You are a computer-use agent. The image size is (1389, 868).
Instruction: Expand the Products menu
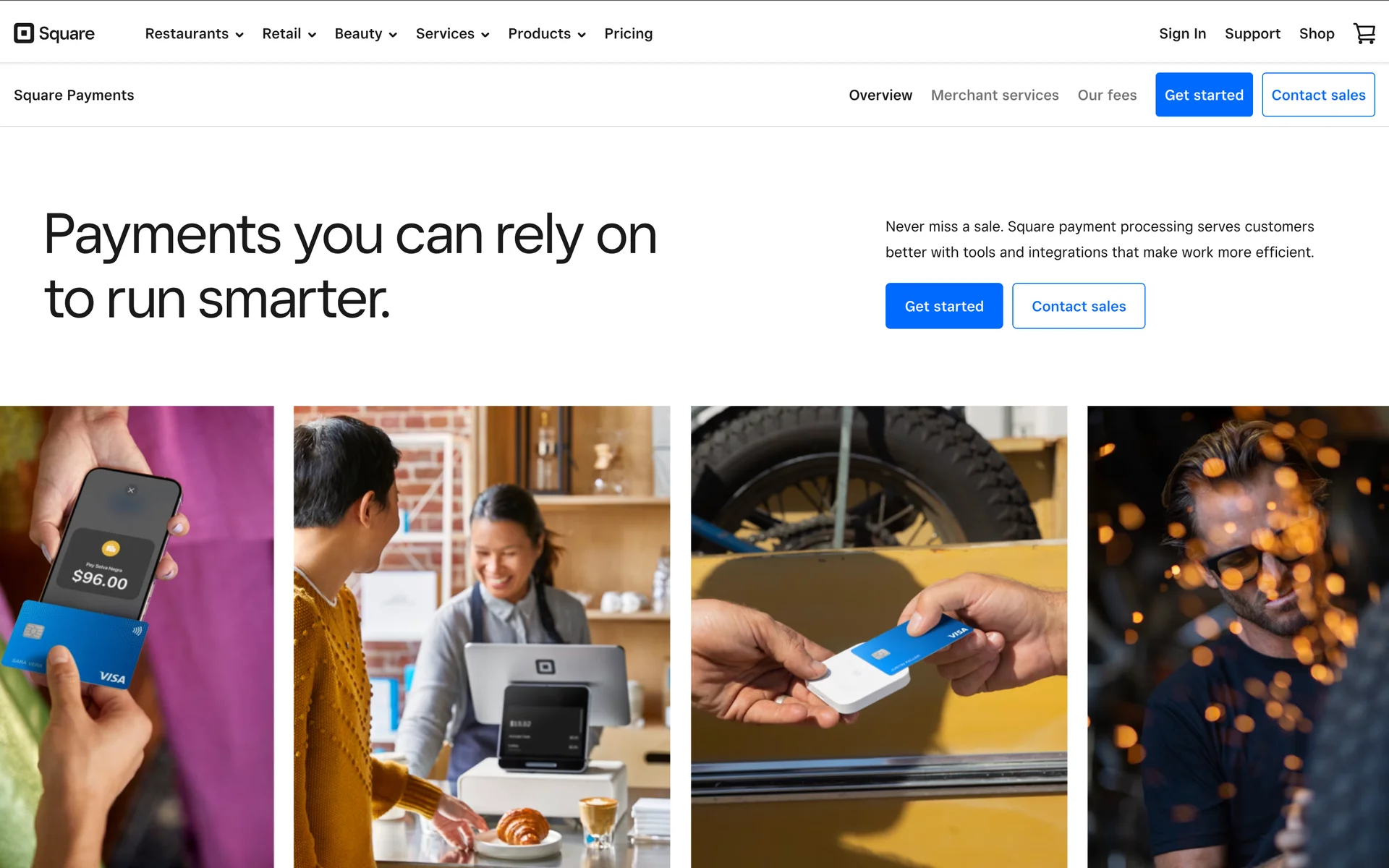point(546,33)
